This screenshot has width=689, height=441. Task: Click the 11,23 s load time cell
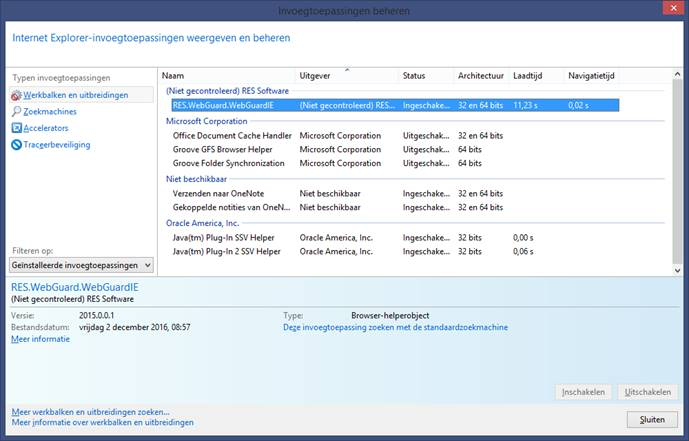tap(525, 105)
